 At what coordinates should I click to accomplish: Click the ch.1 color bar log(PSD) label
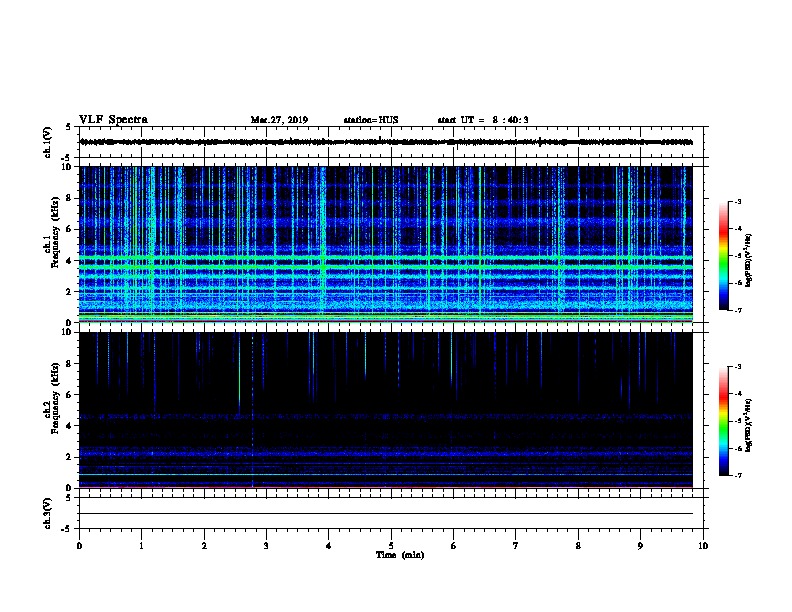point(748,260)
